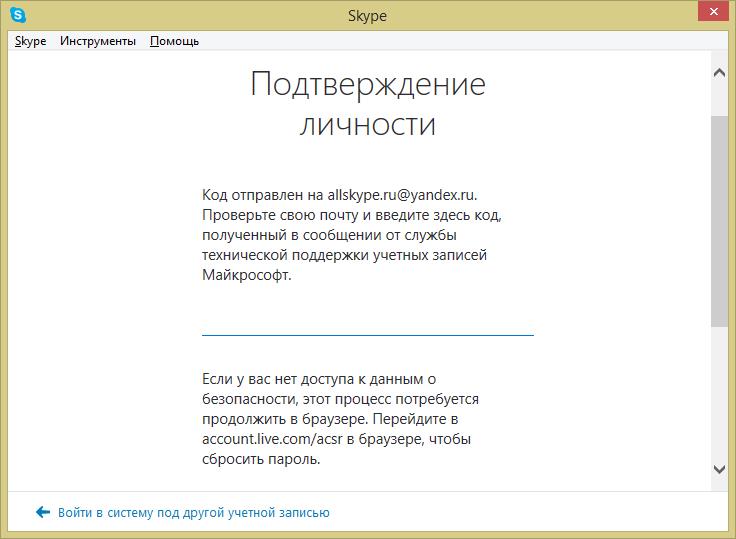Click Войти в систему под другой учетной записью

coord(193,512)
